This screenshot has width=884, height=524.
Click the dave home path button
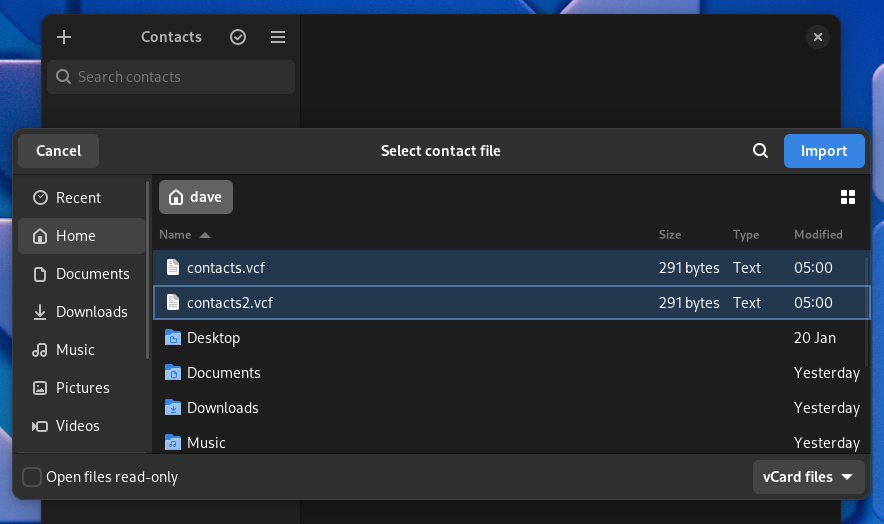(x=196, y=197)
